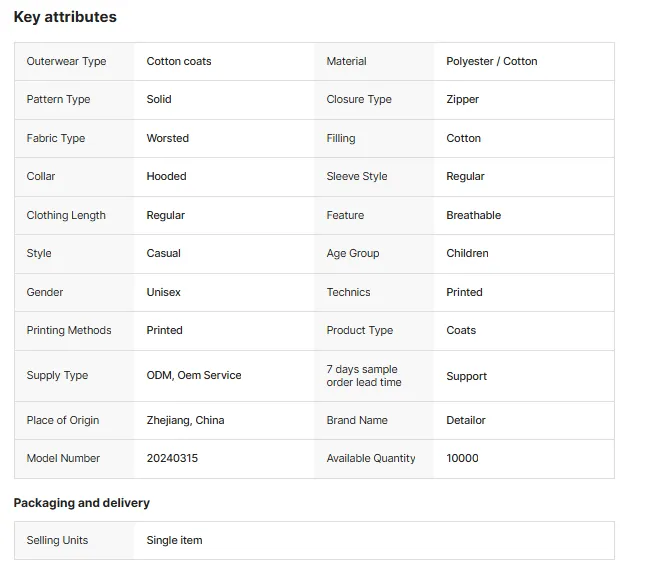Viewport: 645px width, 573px height.
Task: Select the Breathable feature value
Action: (x=473, y=215)
